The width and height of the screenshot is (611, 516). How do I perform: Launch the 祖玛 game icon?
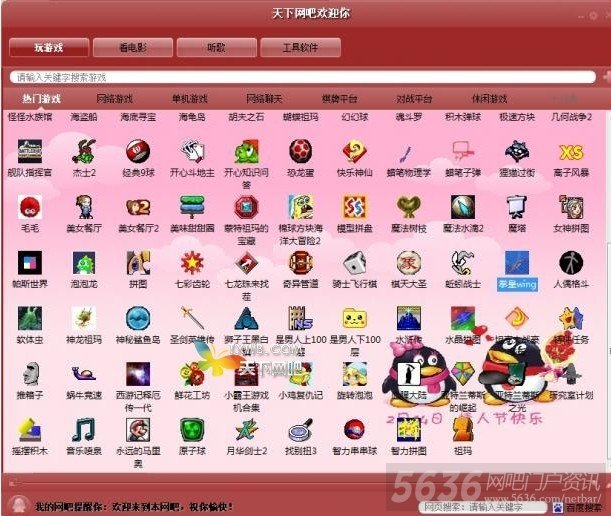tap(463, 430)
